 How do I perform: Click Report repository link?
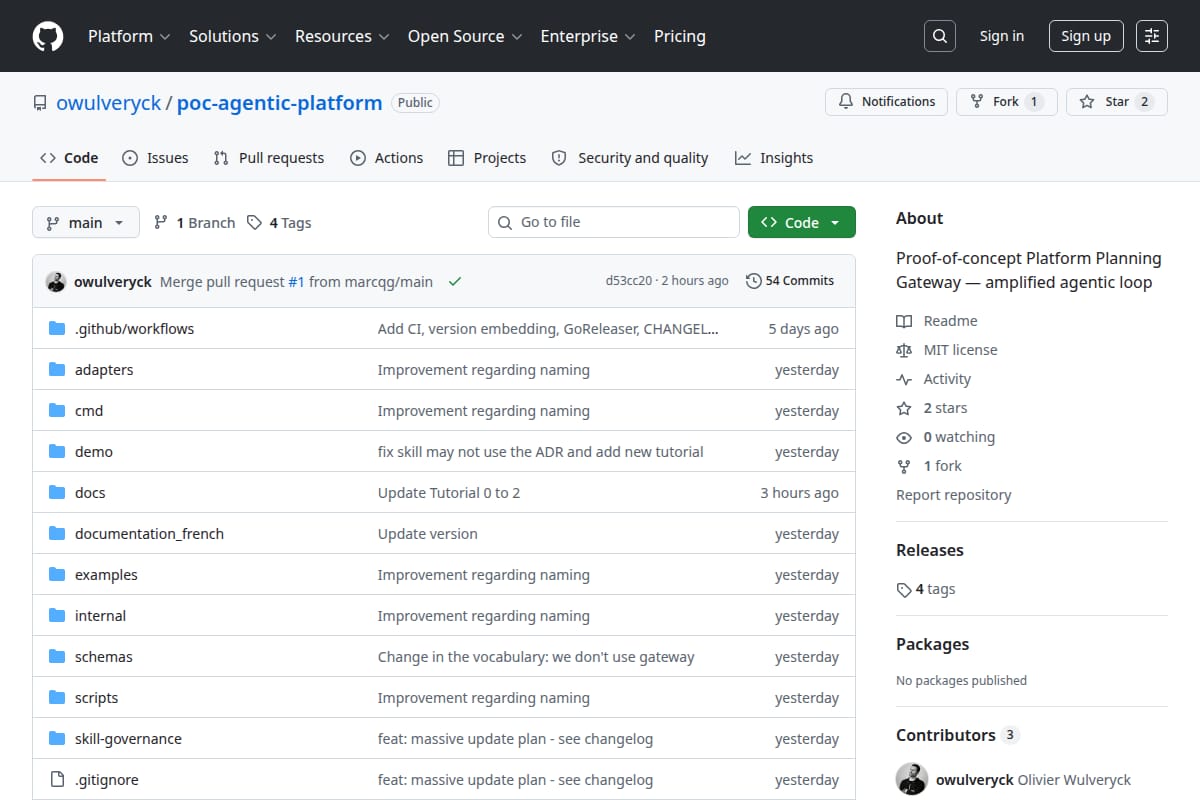click(x=953, y=495)
